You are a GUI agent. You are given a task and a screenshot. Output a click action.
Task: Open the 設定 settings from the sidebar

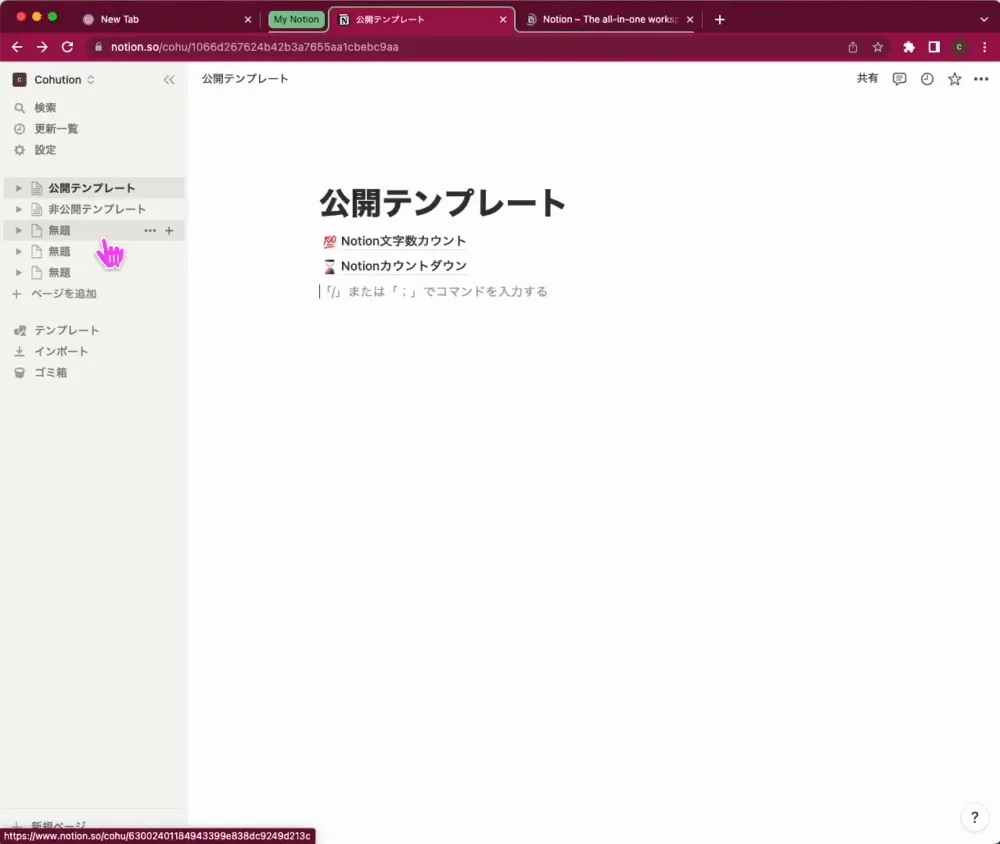click(46, 149)
